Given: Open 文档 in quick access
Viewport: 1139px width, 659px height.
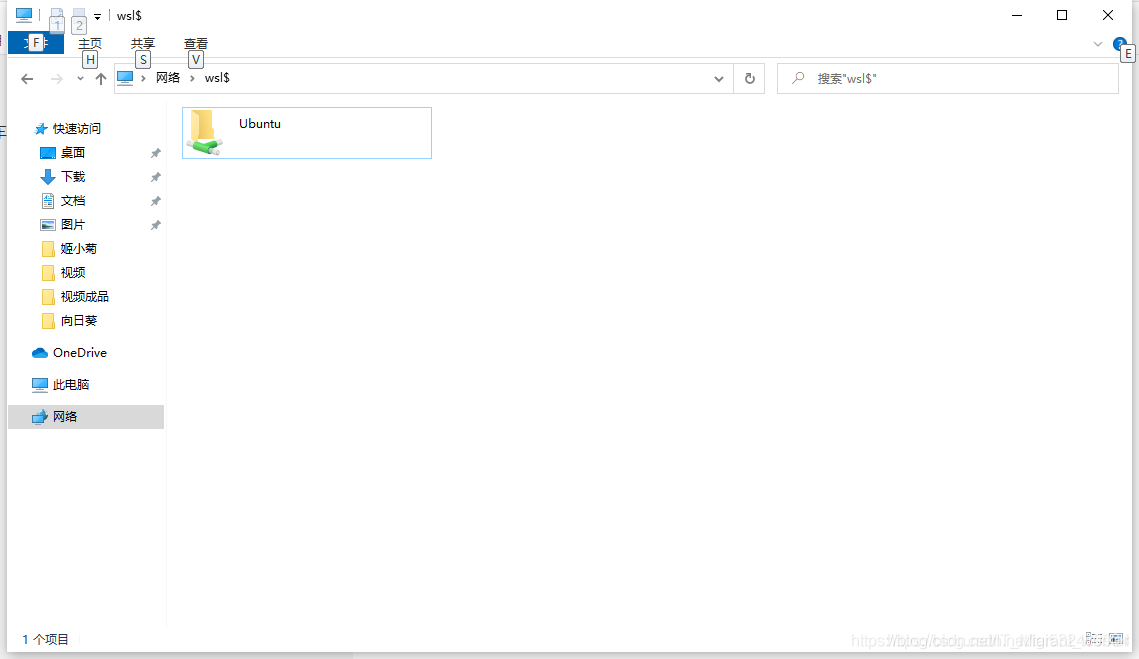Looking at the screenshot, I should (x=73, y=201).
